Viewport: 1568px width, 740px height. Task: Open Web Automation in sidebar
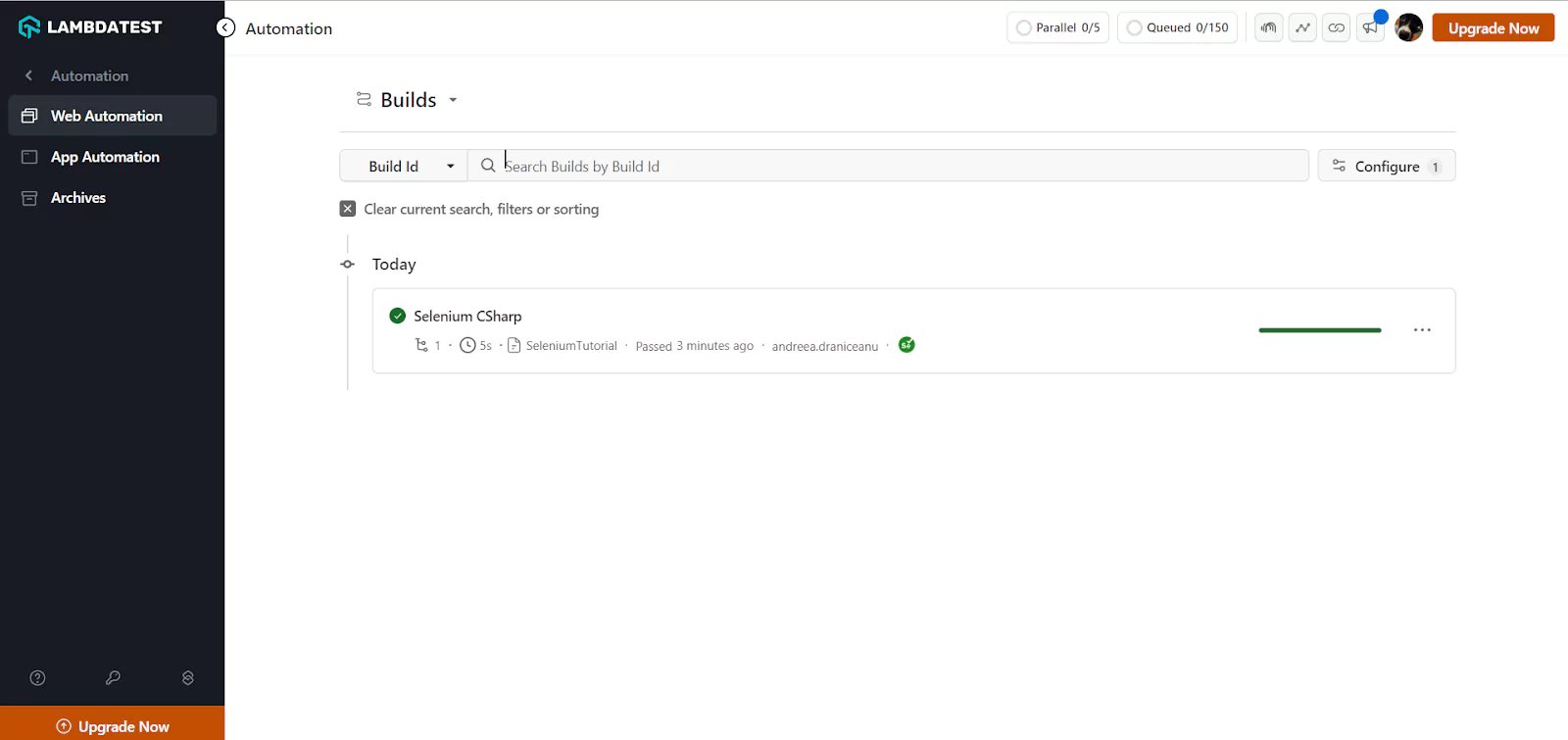click(x=112, y=116)
